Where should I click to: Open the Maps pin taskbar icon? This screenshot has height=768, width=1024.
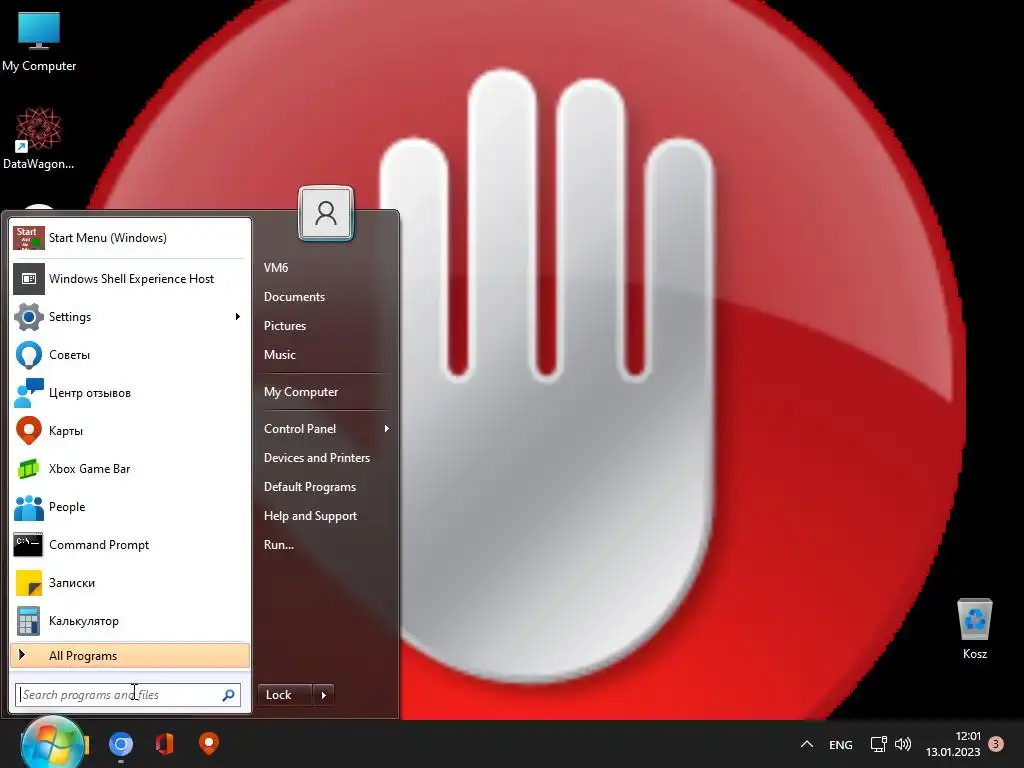[x=208, y=744]
